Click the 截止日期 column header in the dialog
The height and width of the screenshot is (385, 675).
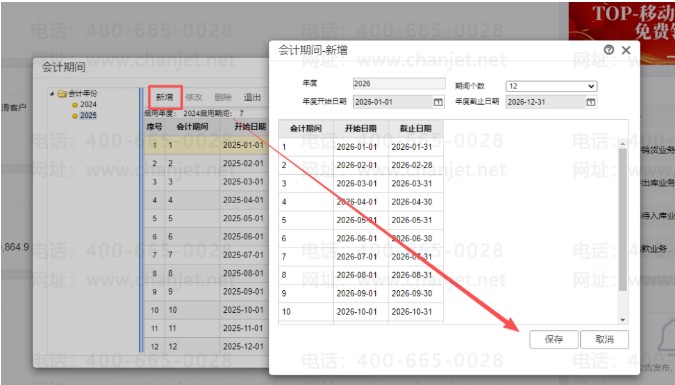click(416, 128)
